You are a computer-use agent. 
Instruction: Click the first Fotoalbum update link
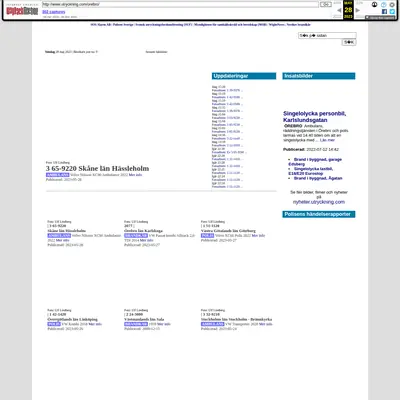click(x=227, y=90)
